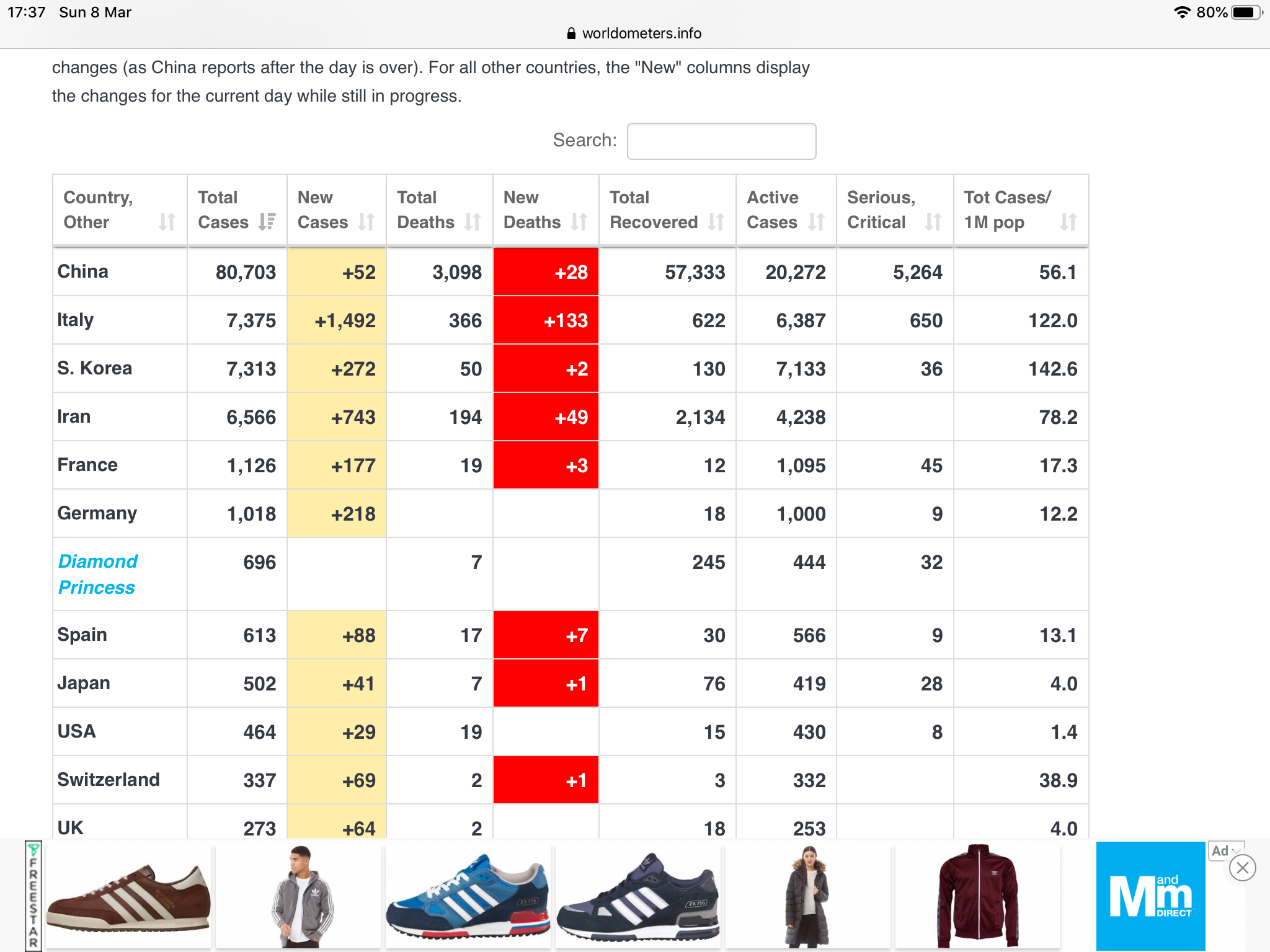Sort by Total Recovered column arrows

[716, 222]
